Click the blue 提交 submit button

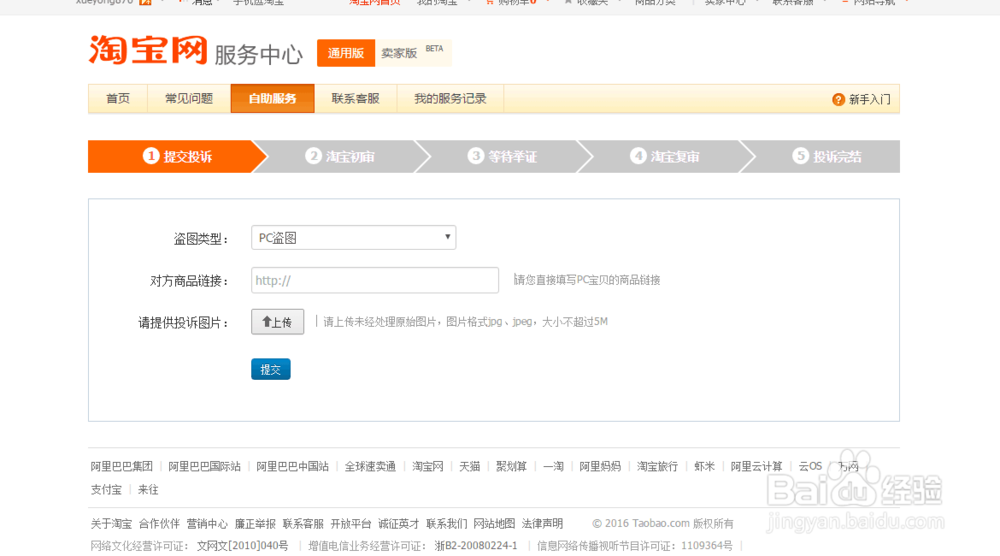coord(270,369)
